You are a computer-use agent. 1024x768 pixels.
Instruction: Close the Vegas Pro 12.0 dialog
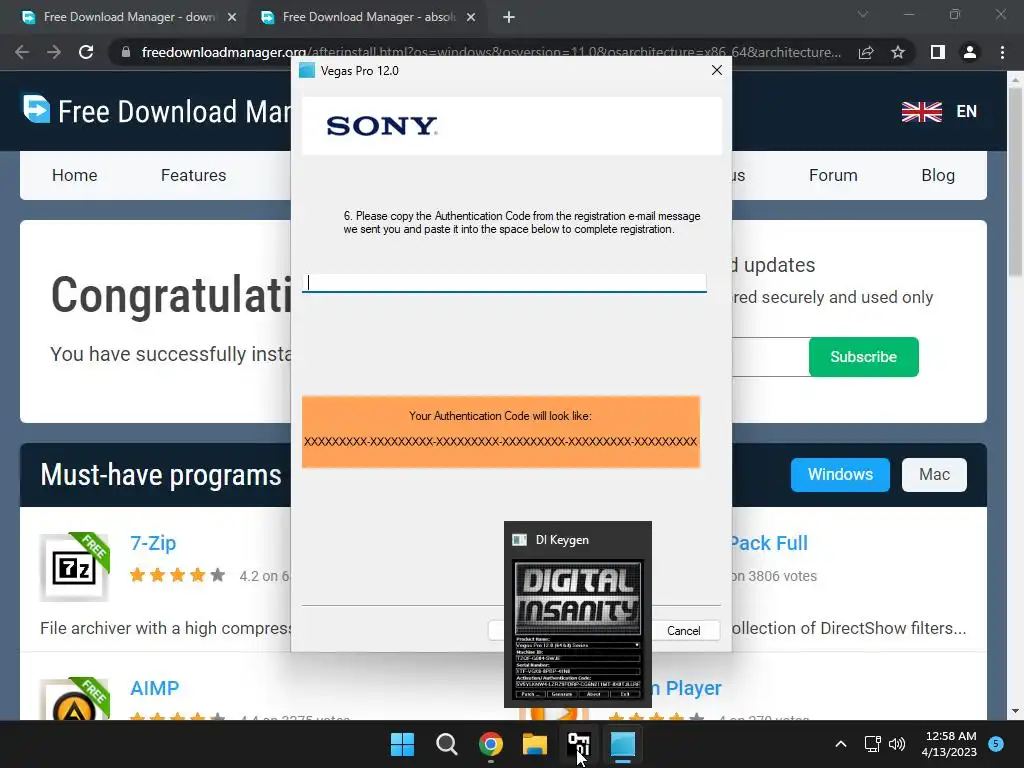pyautogui.click(x=716, y=70)
